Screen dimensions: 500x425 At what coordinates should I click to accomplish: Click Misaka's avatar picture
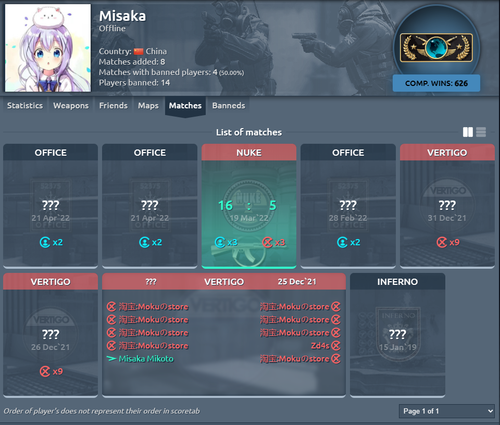point(48,48)
